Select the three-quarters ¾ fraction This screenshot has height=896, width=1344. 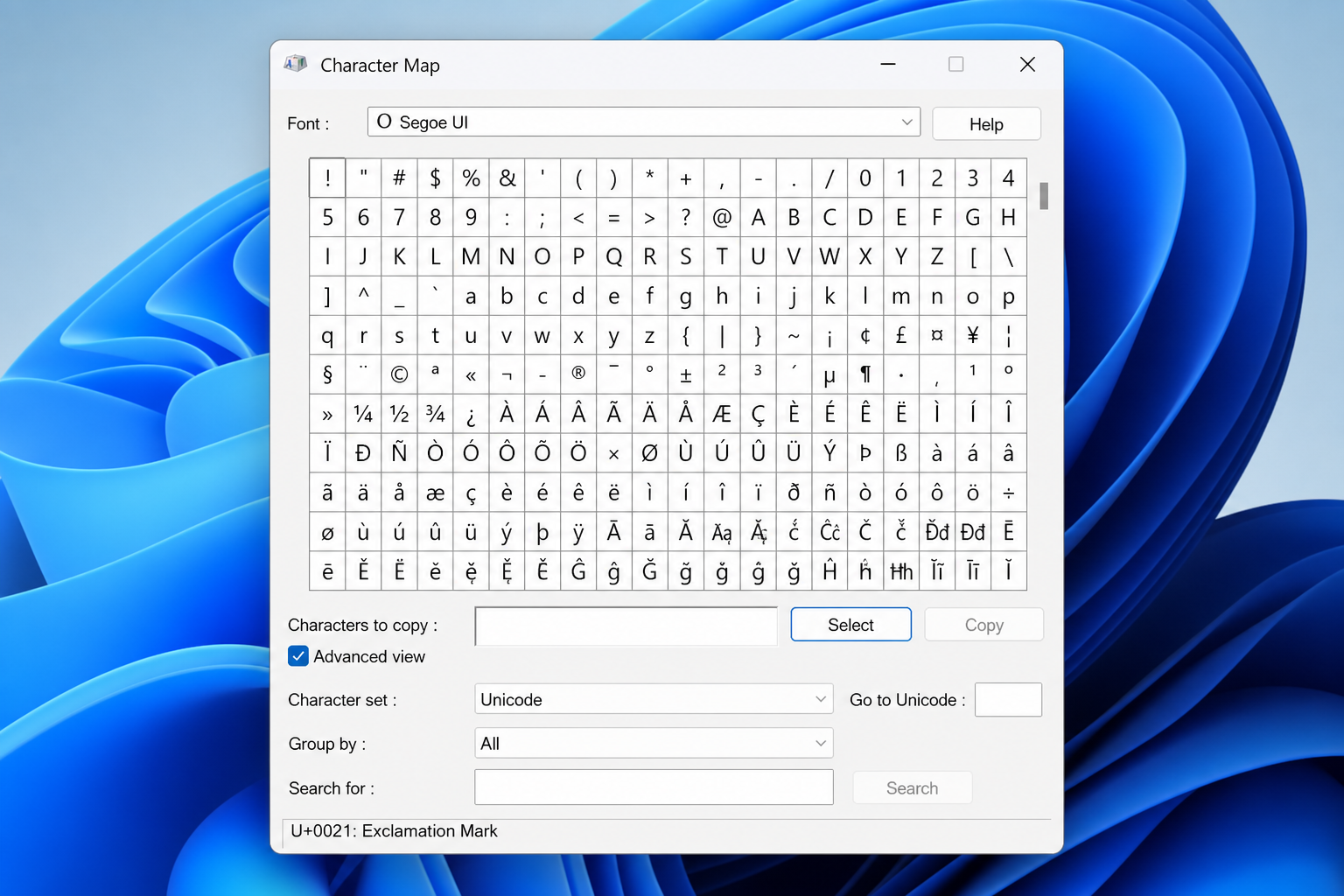[x=435, y=415]
